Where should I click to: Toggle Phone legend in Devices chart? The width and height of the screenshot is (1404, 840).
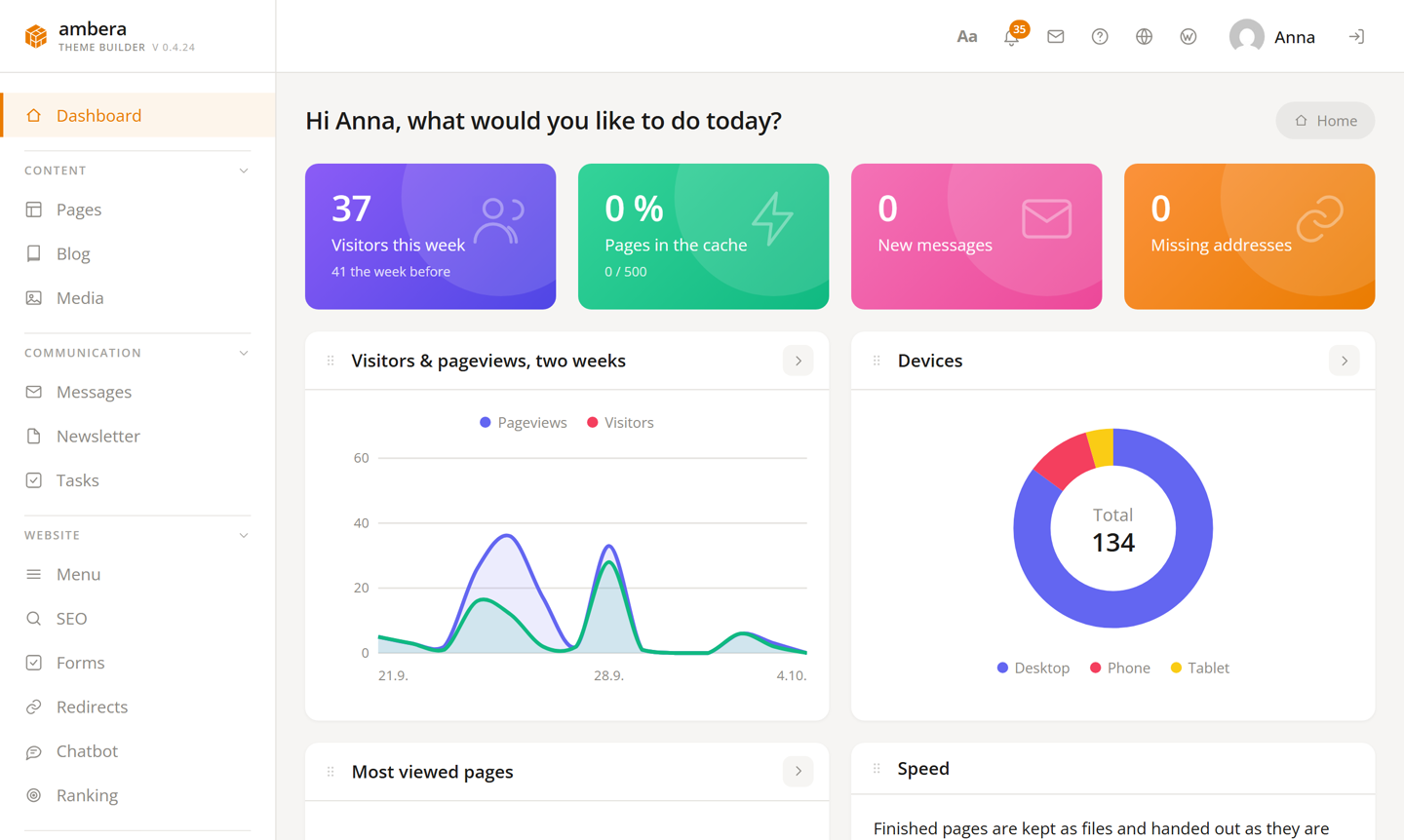[x=1120, y=668]
